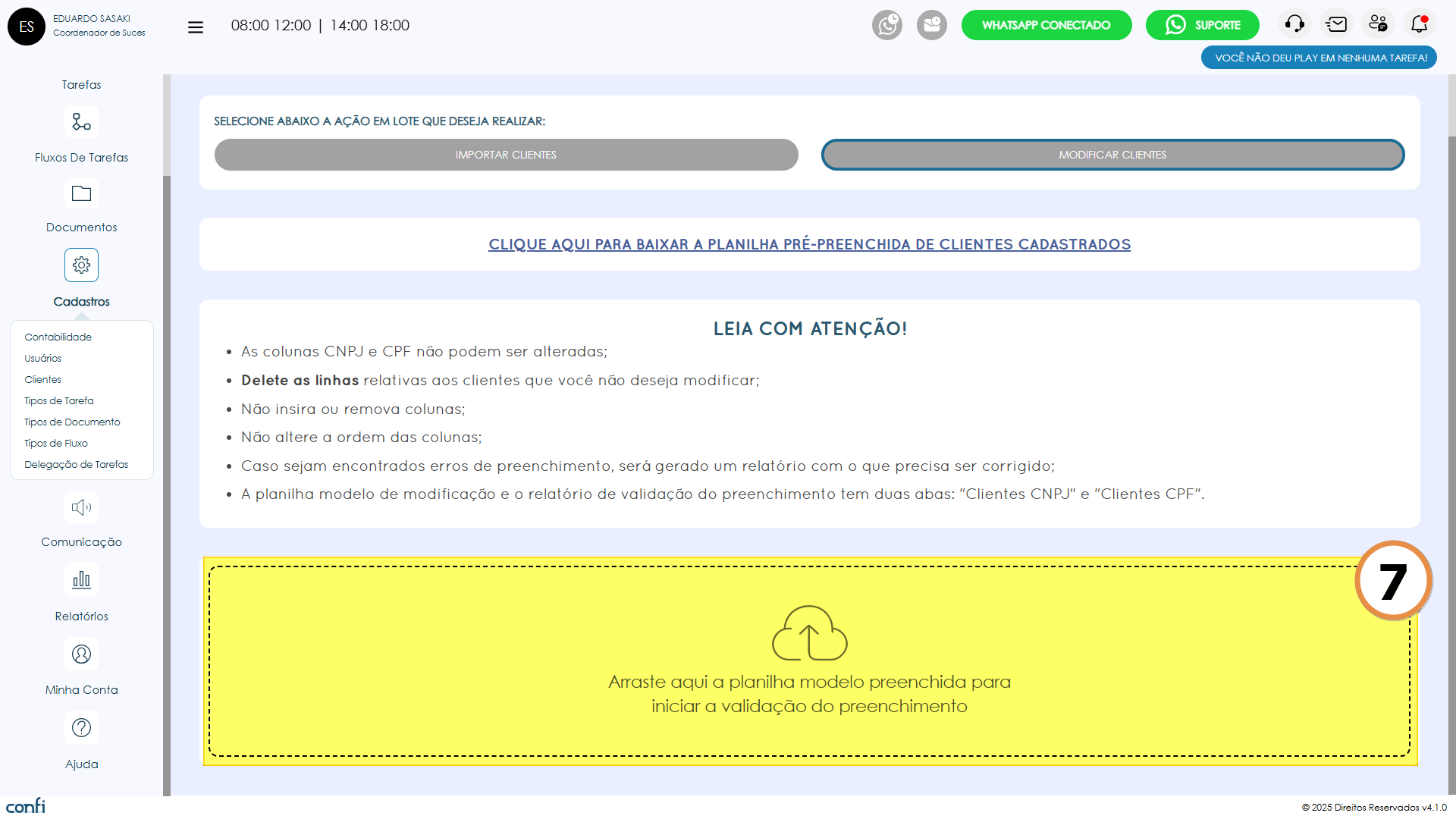Open the send mail icon
Screen dimensions: 1456x819
coord(1336,24)
